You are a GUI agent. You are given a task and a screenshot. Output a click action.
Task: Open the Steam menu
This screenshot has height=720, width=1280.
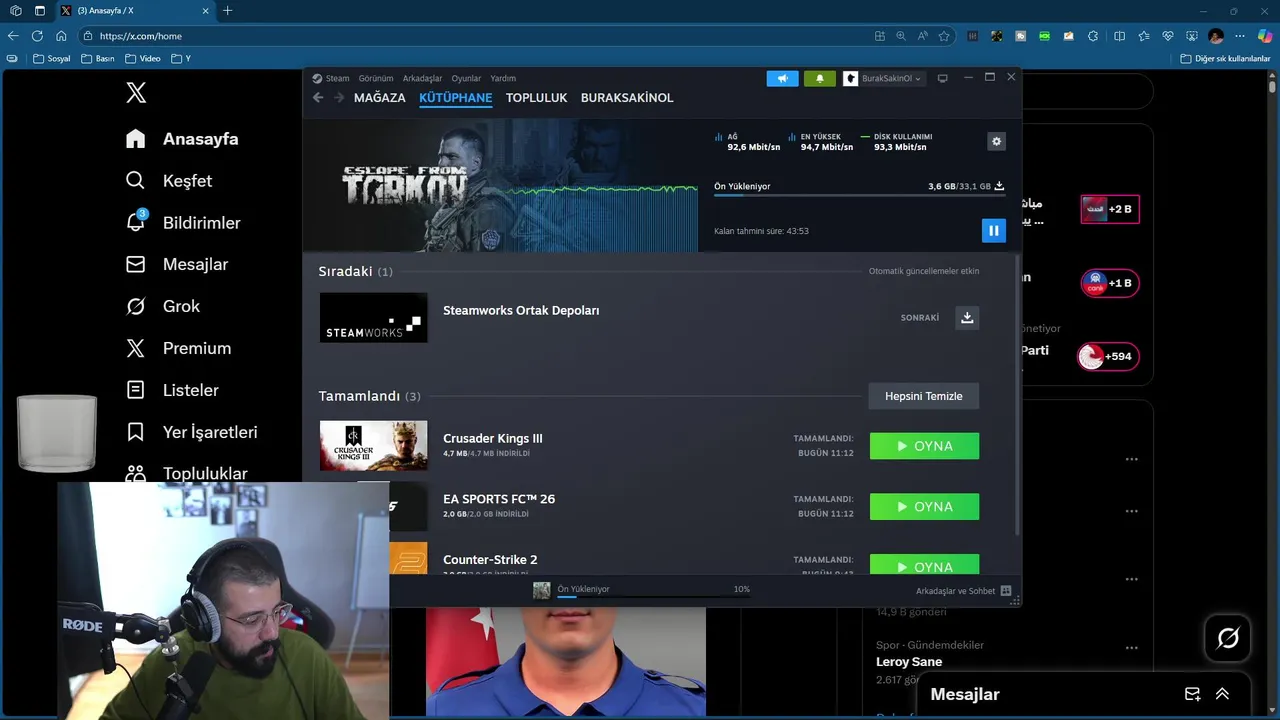331,78
